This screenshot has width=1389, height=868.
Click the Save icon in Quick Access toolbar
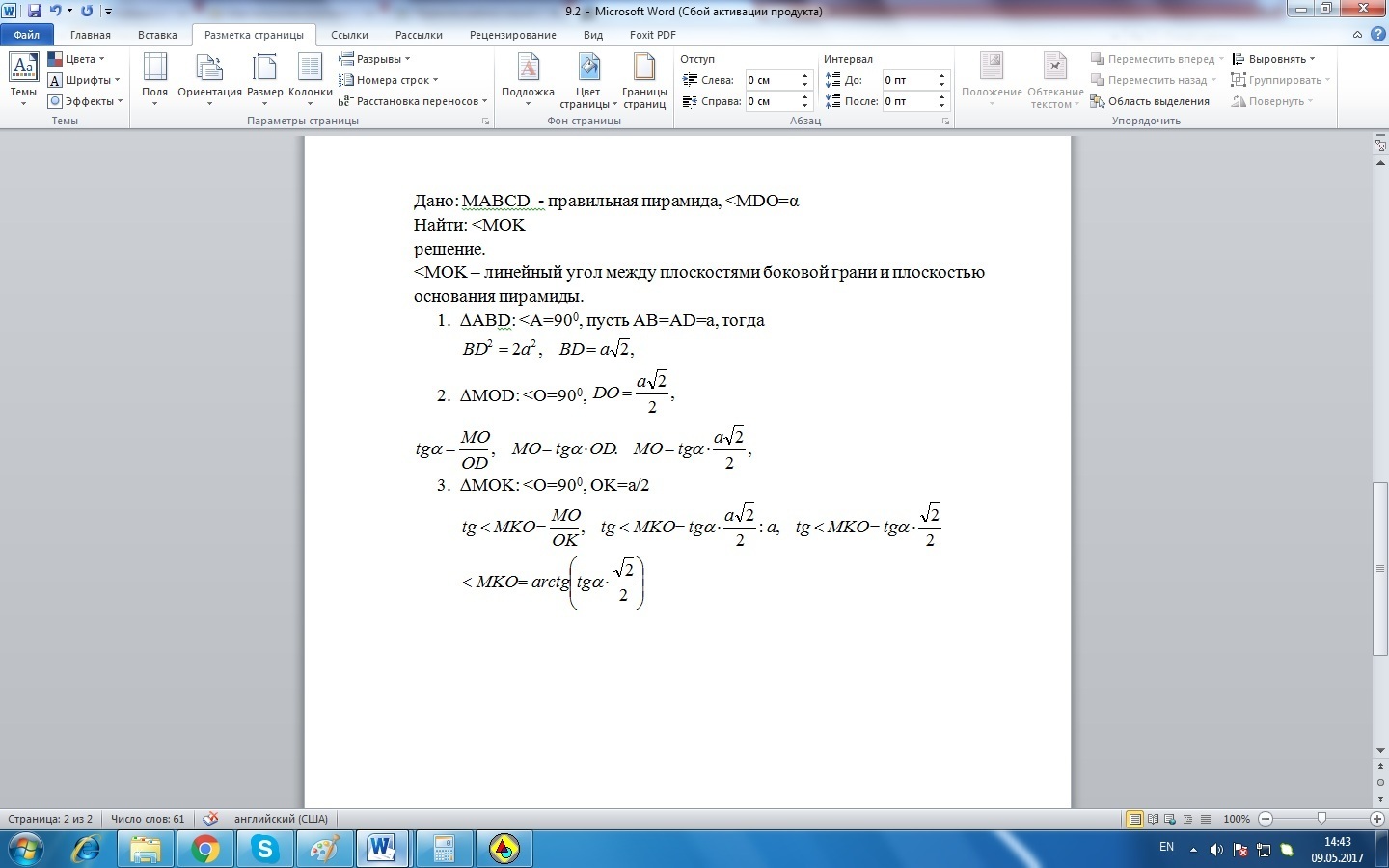[35, 11]
